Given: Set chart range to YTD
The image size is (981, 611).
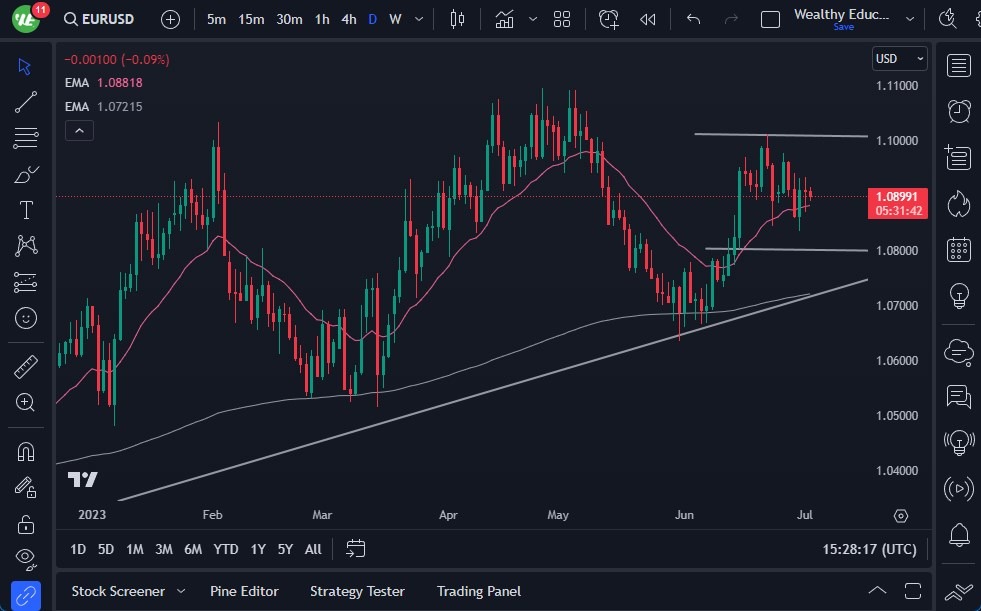Looking at the screenshot, I should (x=226, y=549).
